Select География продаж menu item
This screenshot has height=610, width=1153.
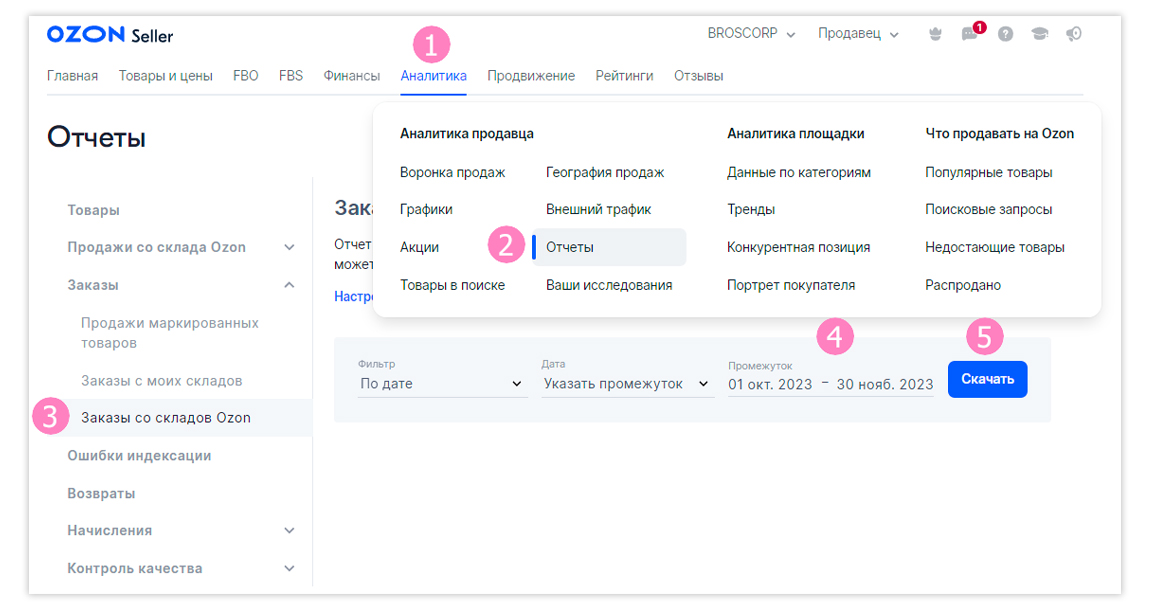point(604,172)
